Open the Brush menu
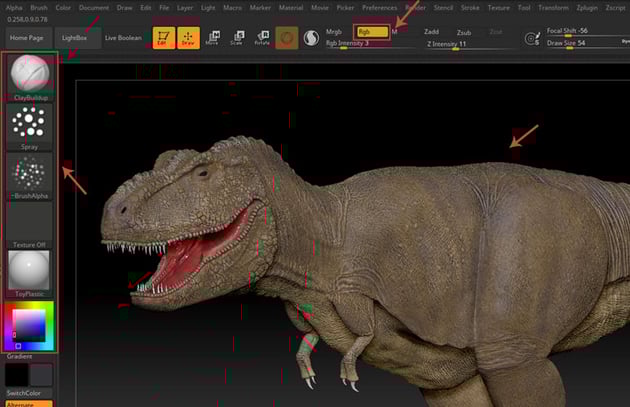Screen dimensions: 630x407 coord(39,7)
